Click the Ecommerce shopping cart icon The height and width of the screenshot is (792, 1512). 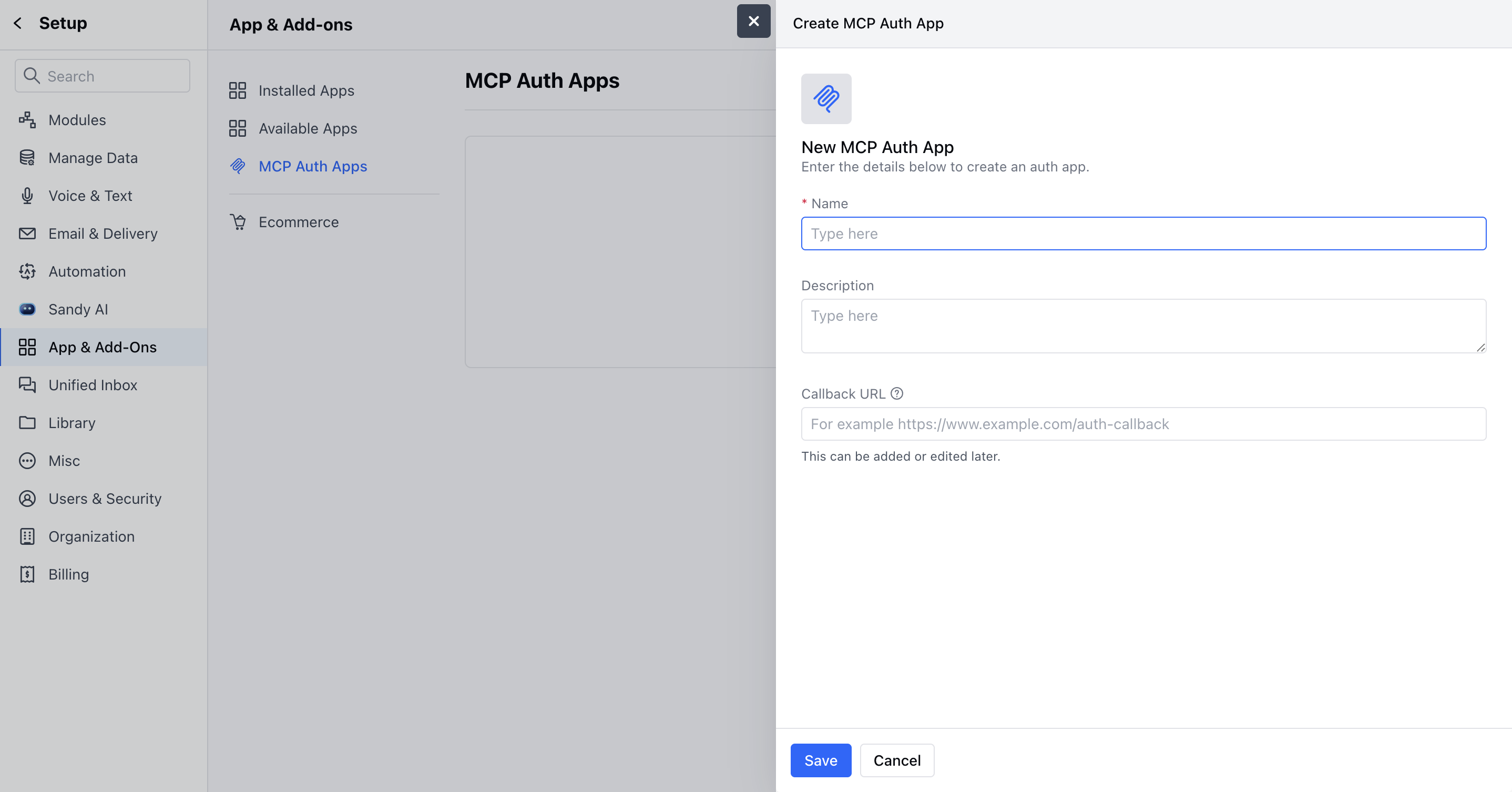237,222
